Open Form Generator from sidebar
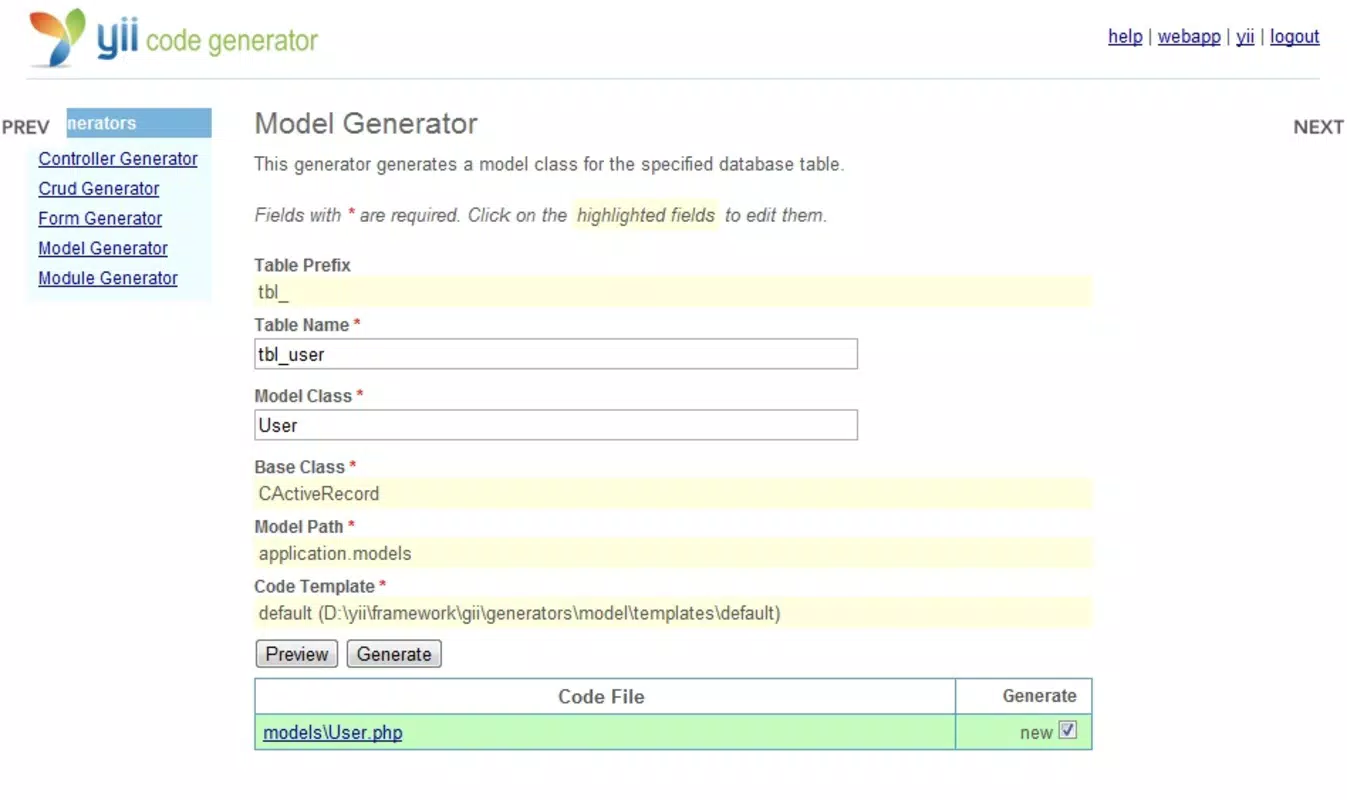Screen dimensions: 1347x800 100,219
